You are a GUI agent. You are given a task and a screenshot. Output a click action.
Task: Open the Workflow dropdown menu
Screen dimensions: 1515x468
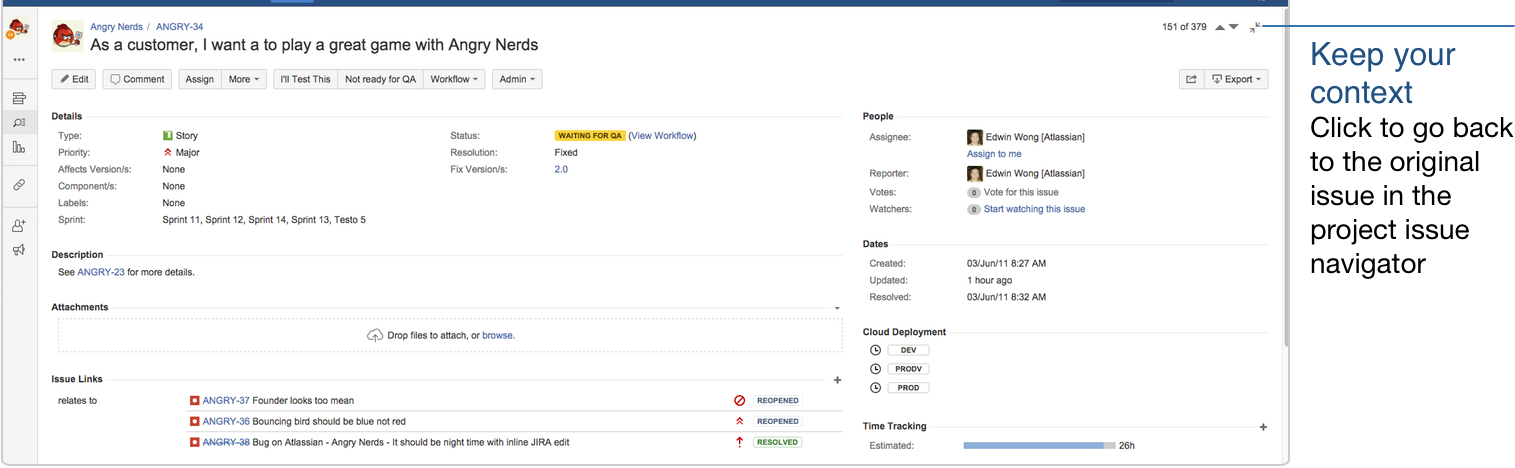454,79
